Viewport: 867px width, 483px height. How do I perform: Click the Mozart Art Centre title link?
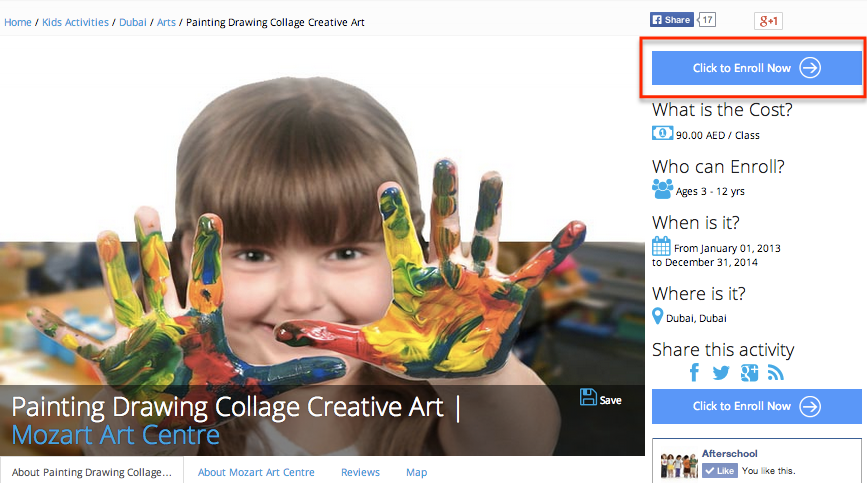116,436
